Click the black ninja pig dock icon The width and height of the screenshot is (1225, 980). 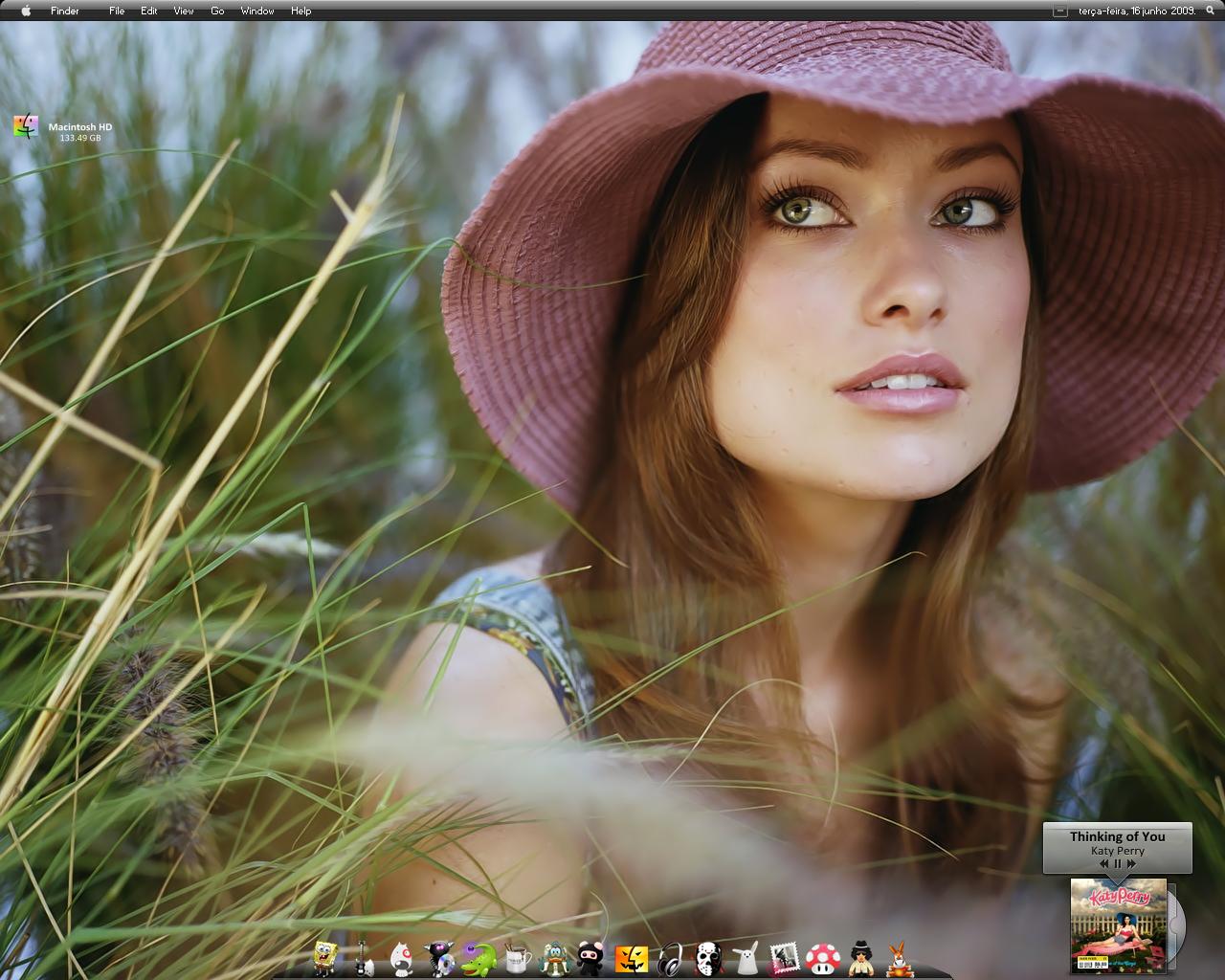tap(591, 958)
